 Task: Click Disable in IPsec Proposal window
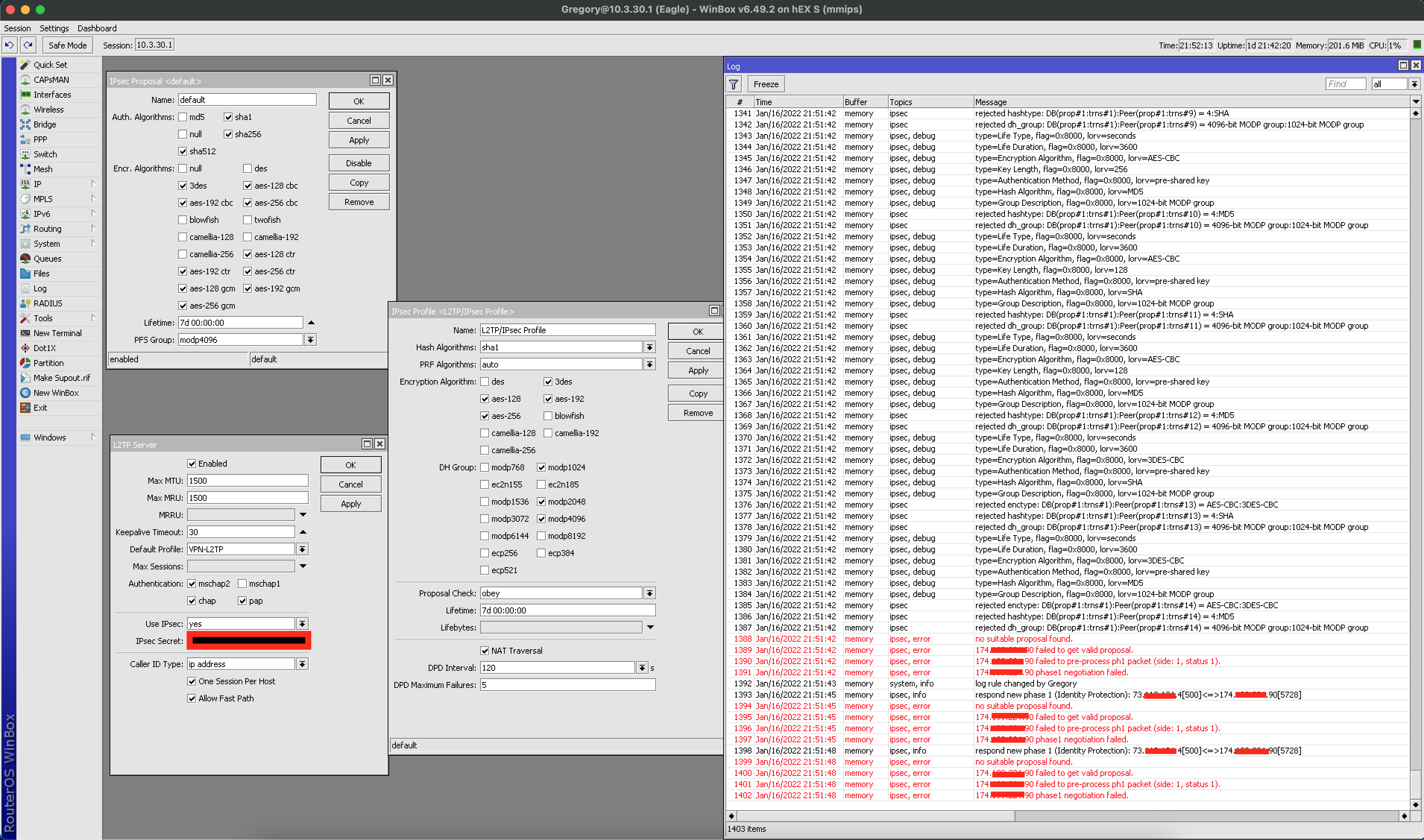pyautogui.click(x=359, y=163)
